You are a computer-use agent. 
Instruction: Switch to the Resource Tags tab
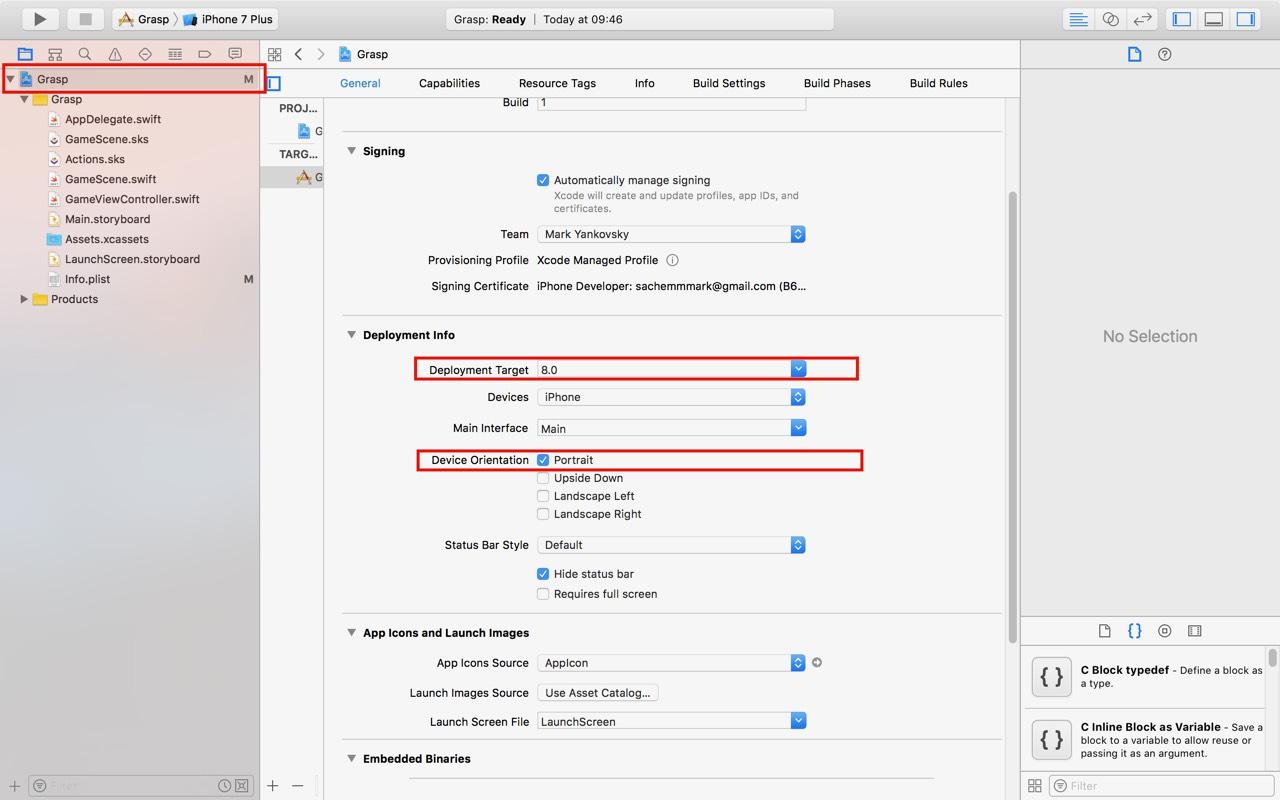point(557,84)
